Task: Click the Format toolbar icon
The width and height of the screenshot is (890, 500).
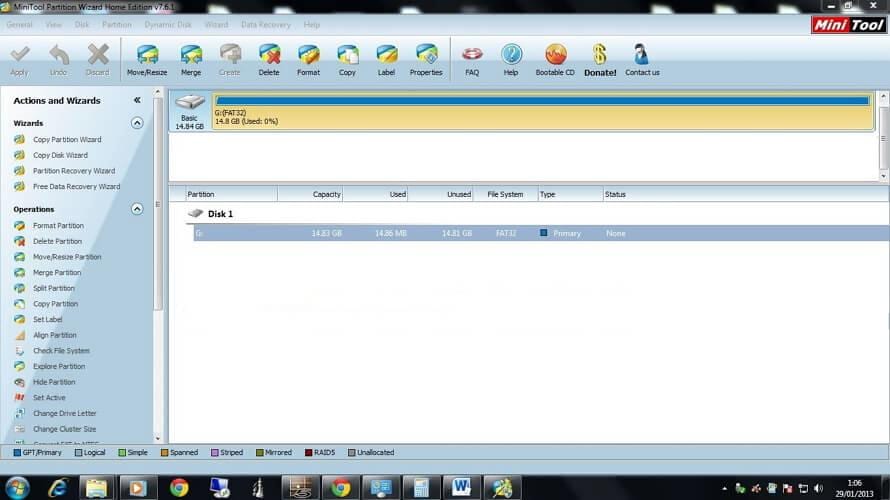Action: click(x=308, y=54)
